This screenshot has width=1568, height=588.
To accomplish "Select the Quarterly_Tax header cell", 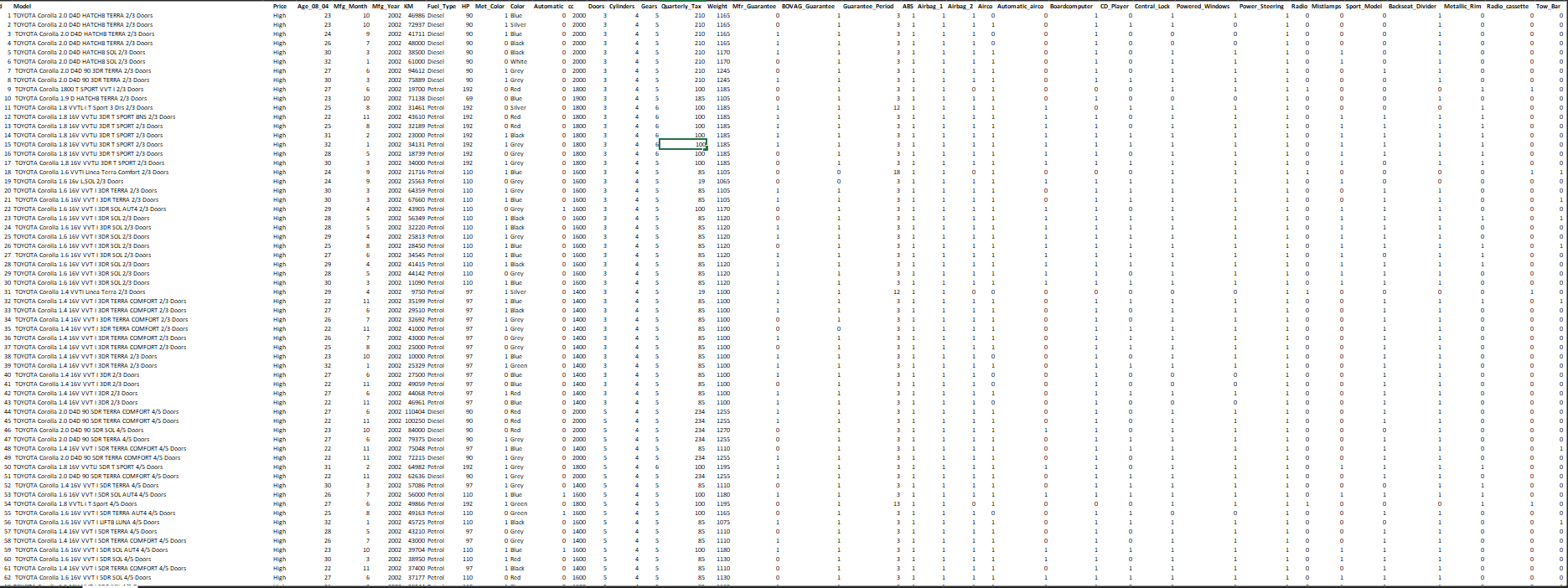I will click(681, 6).
